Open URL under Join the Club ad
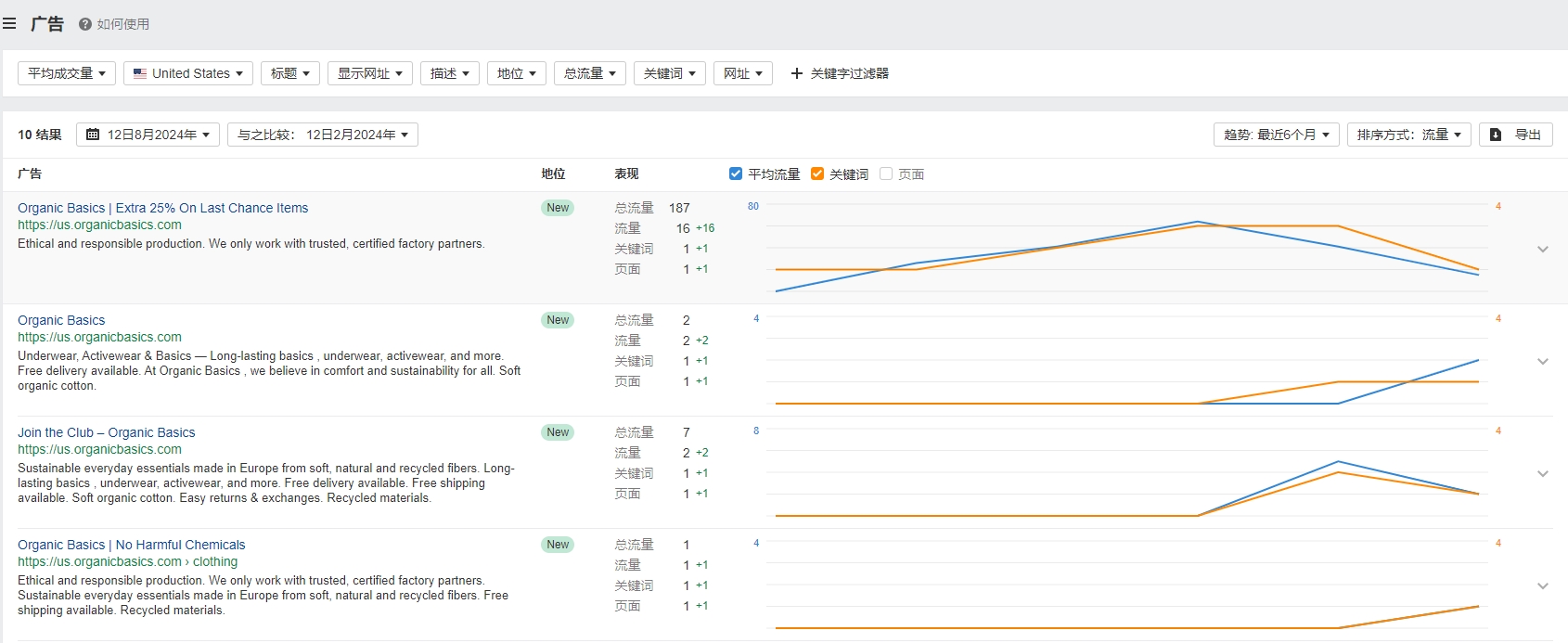Viewport: 1568px width, 643px height. click(99, 449)
